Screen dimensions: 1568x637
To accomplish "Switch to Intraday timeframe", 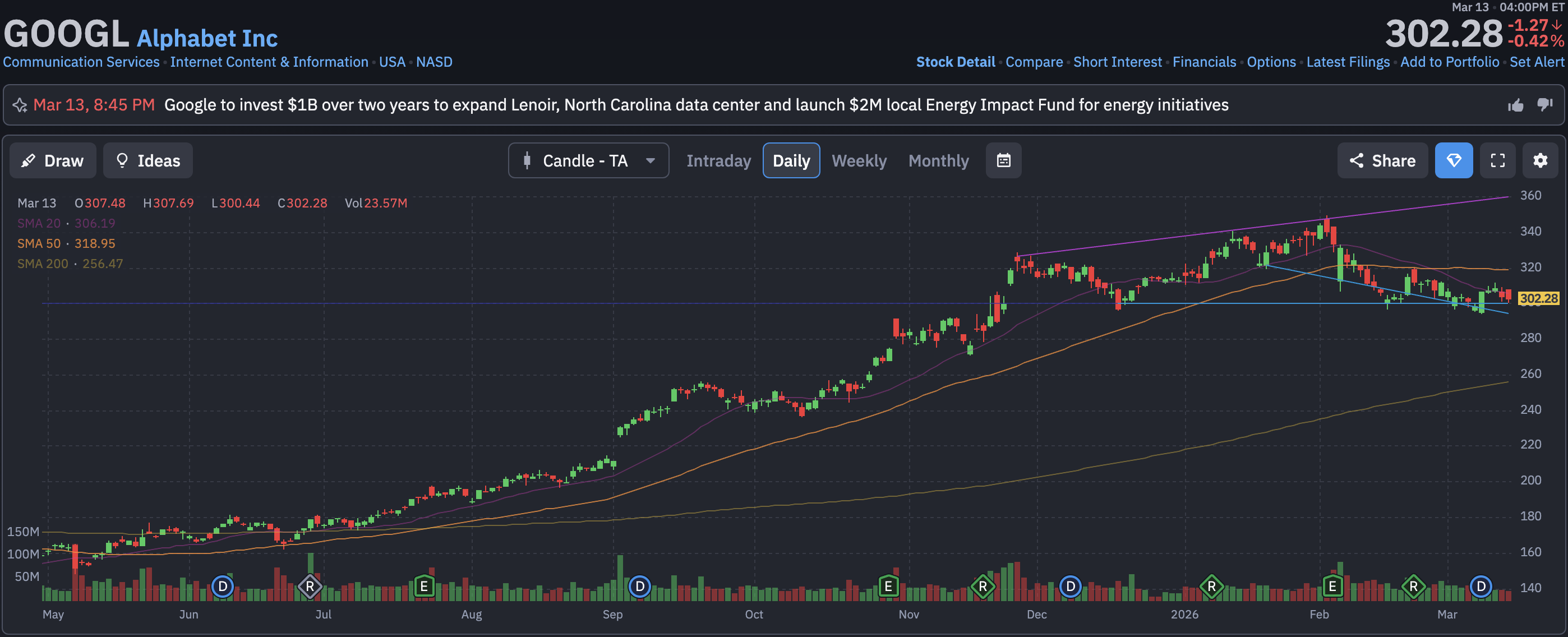I will click(718, 160).
